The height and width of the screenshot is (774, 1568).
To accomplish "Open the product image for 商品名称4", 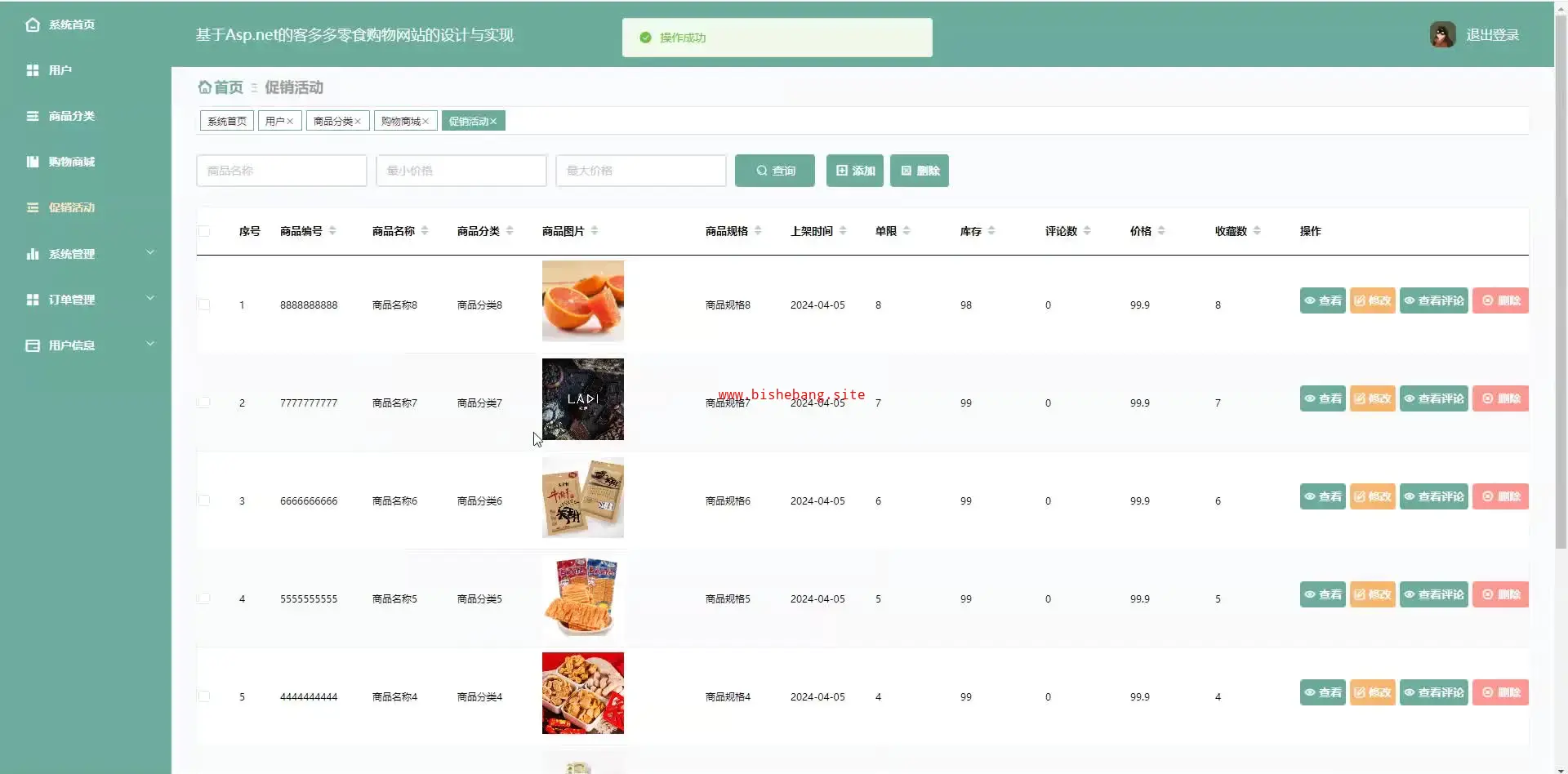I will pos(583,693).
